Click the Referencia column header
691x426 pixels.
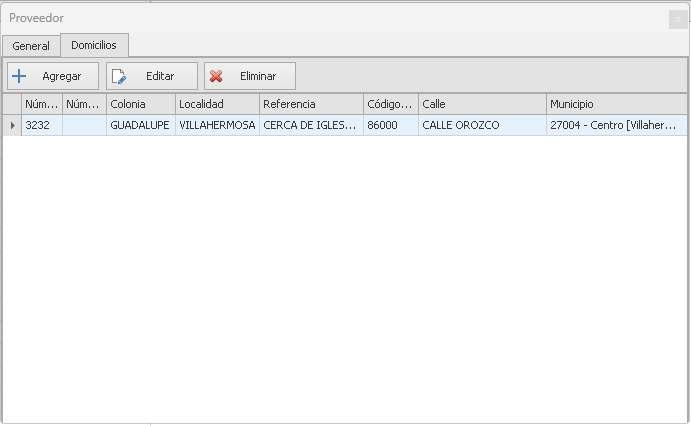(x=310, y=104)
